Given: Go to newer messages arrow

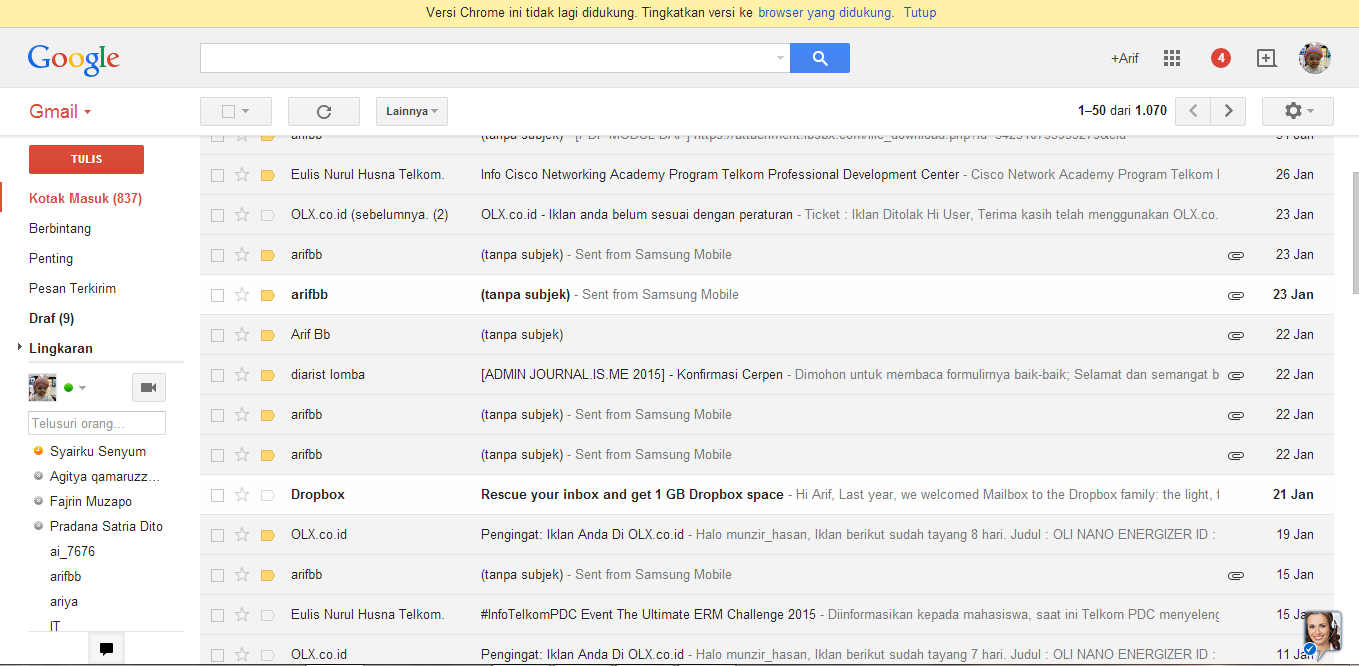Looking at the screenshot, I should [1192, 111].
